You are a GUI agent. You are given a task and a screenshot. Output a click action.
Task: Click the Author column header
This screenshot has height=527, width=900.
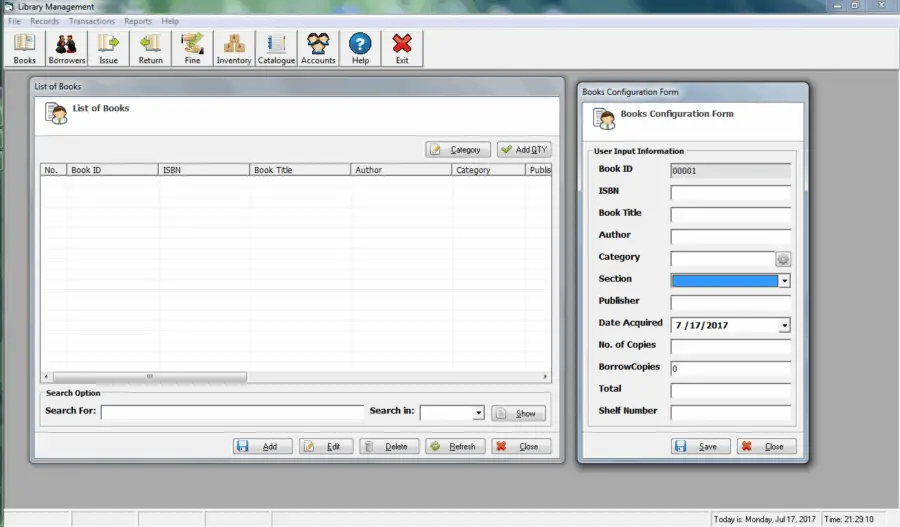coord(401,170)
